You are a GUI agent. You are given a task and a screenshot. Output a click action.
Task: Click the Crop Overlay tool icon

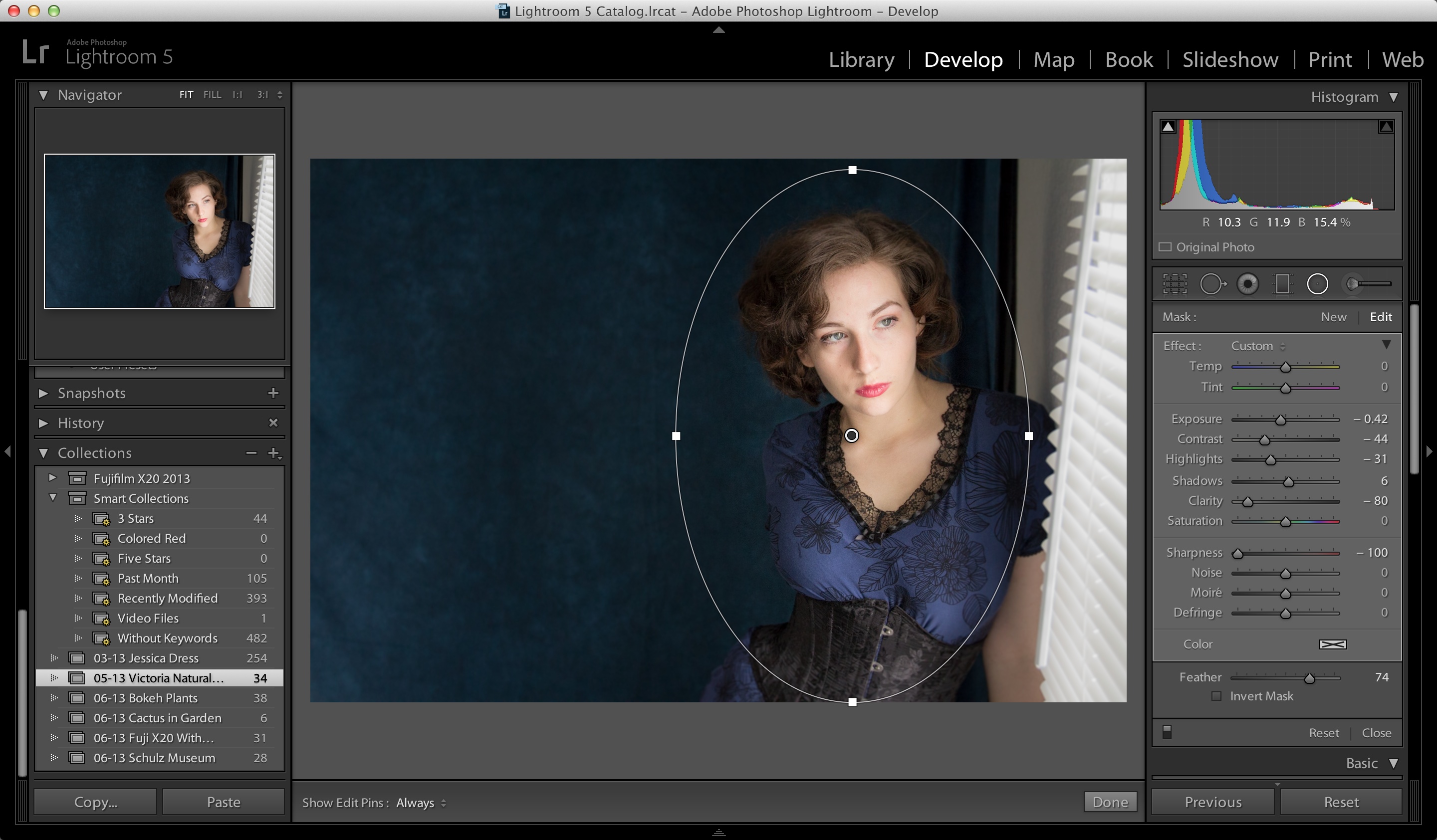[1174, 284]
